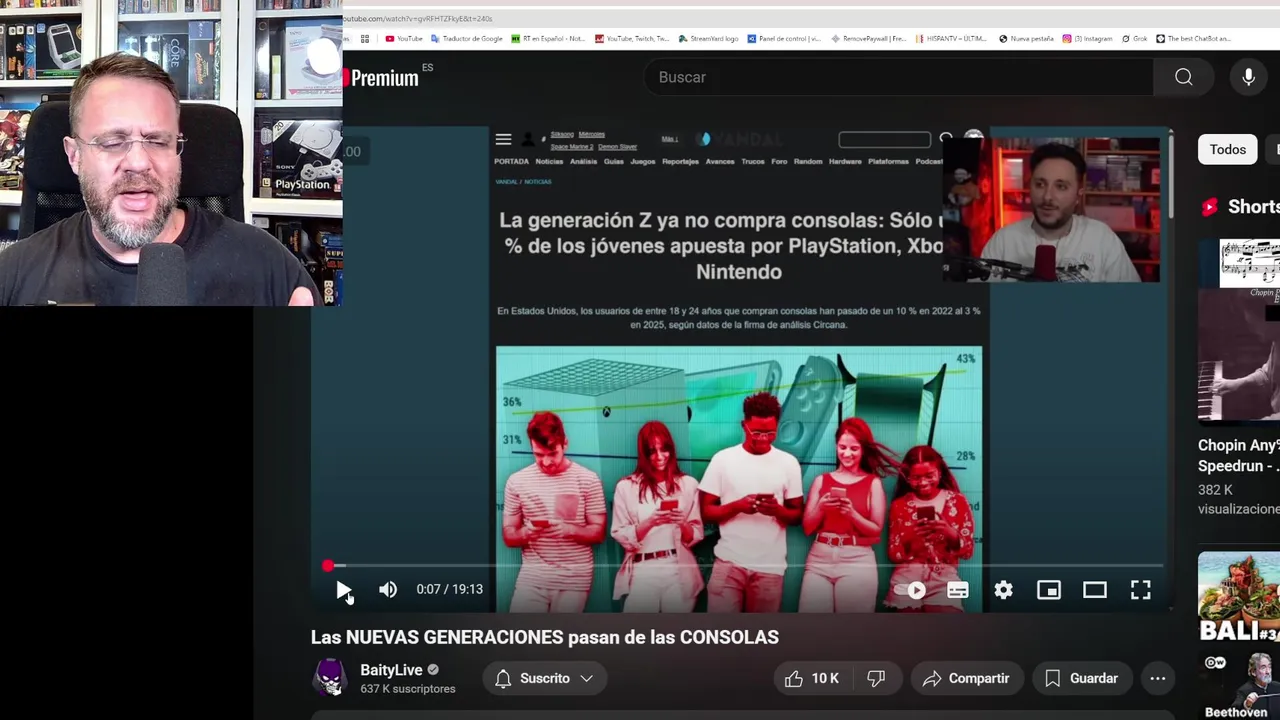Run the search with the magnifier button
The height and width of the screenshot is (720, 1280).
1183,77
